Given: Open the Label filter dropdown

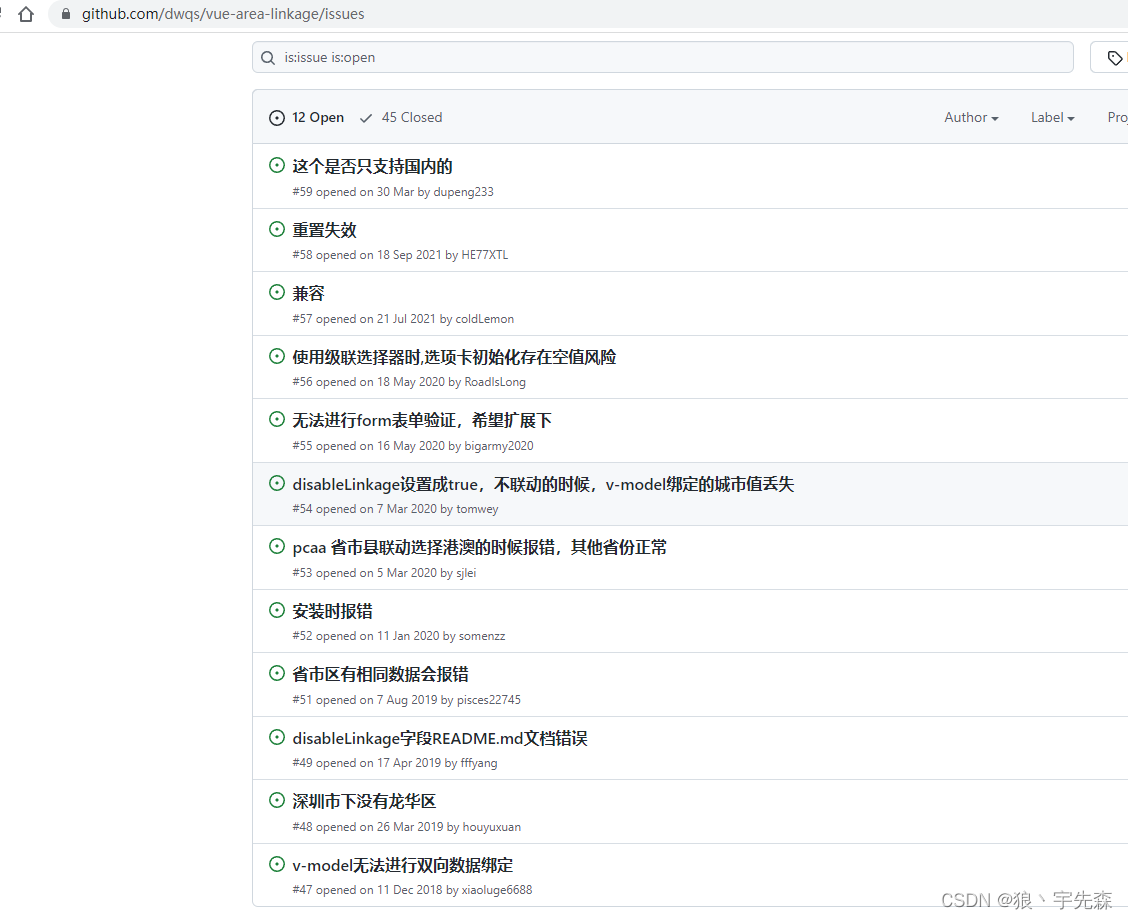Looking at the screenshot, I should pos(1051,117).
